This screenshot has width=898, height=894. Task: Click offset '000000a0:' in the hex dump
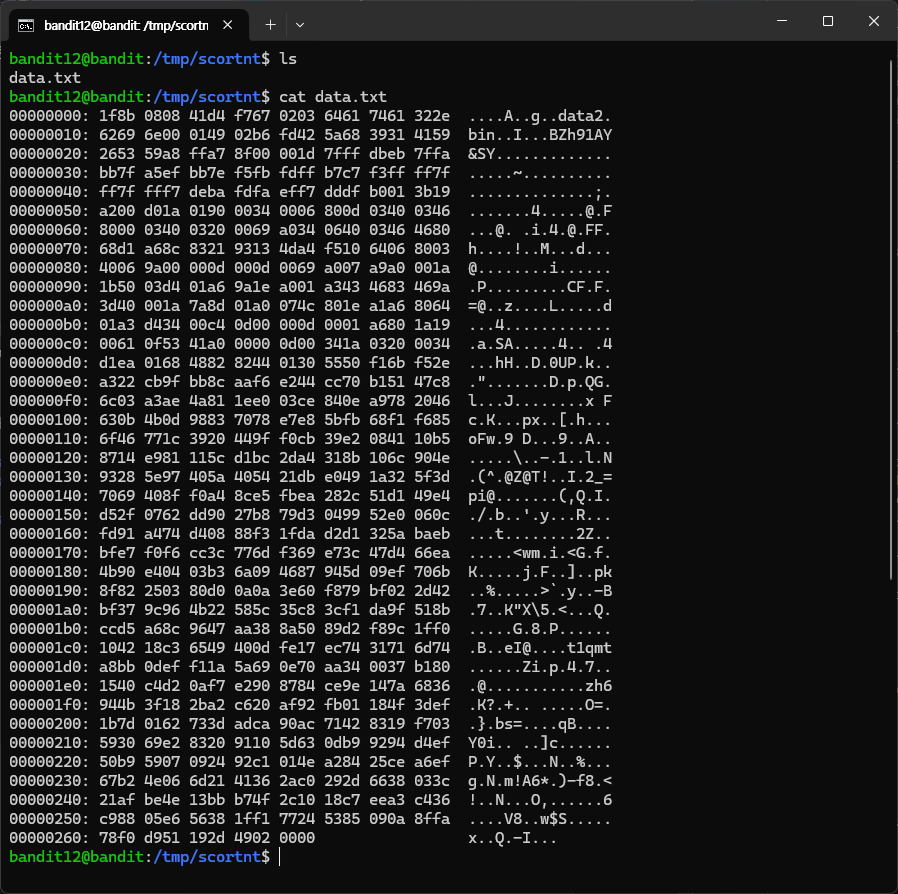click(x=49, y=306)
